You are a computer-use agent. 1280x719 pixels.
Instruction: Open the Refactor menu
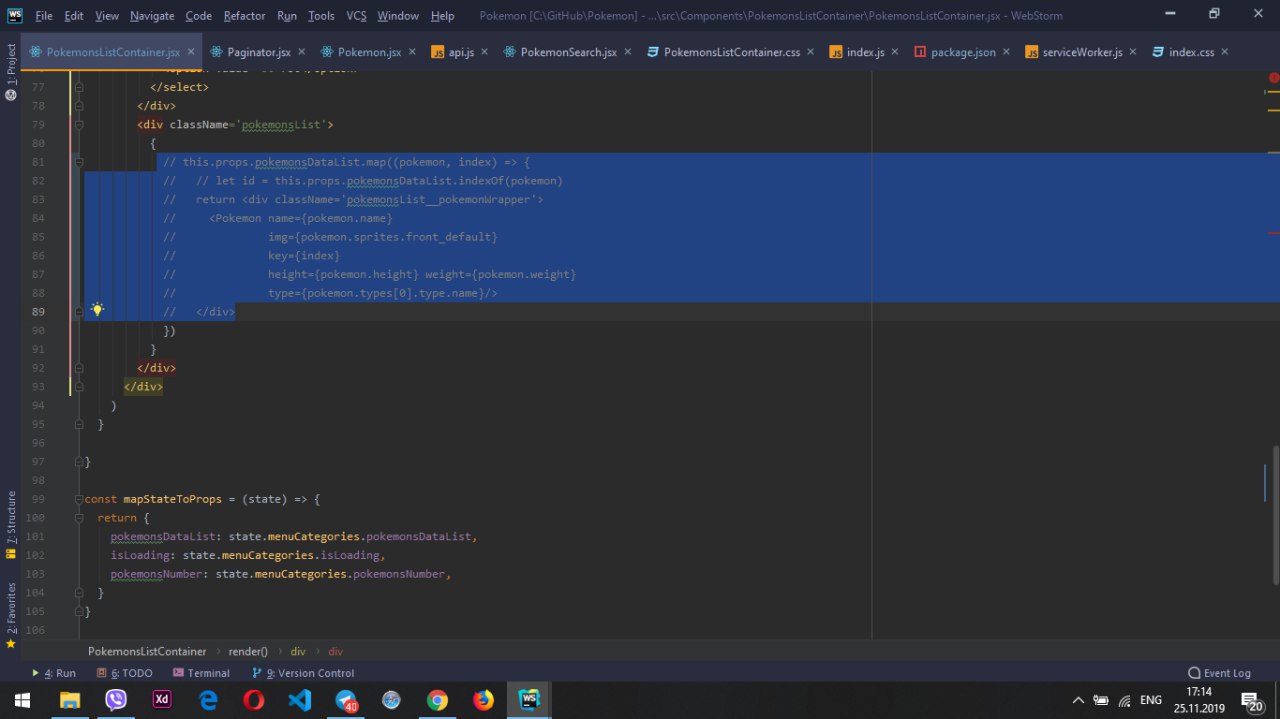(x=244, y=16)
